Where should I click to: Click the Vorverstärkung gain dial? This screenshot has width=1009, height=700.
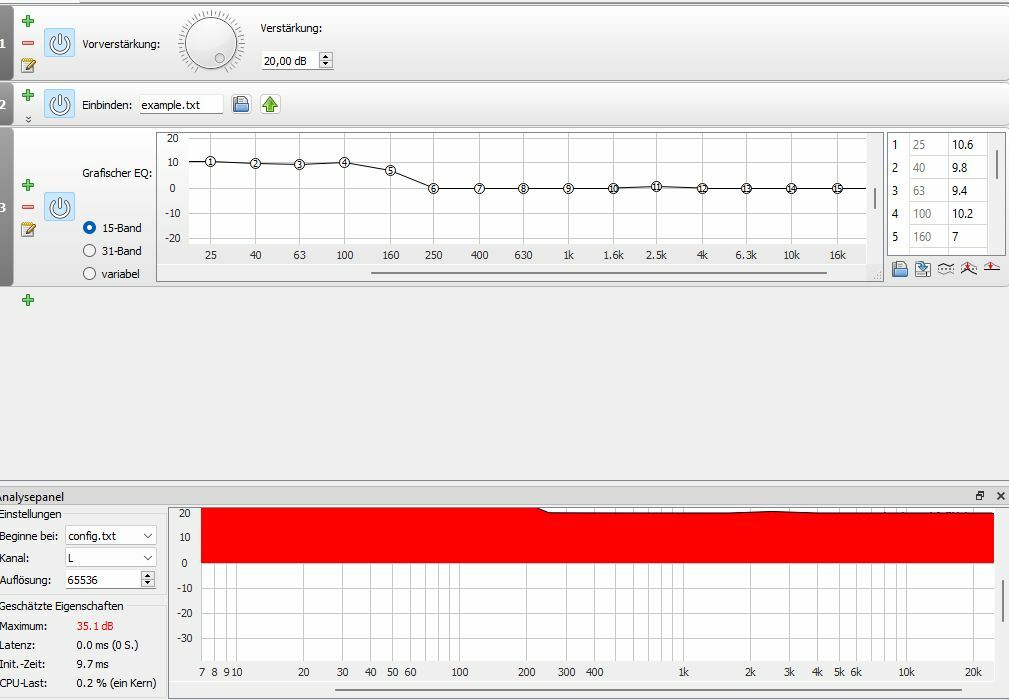coord(211,42)
